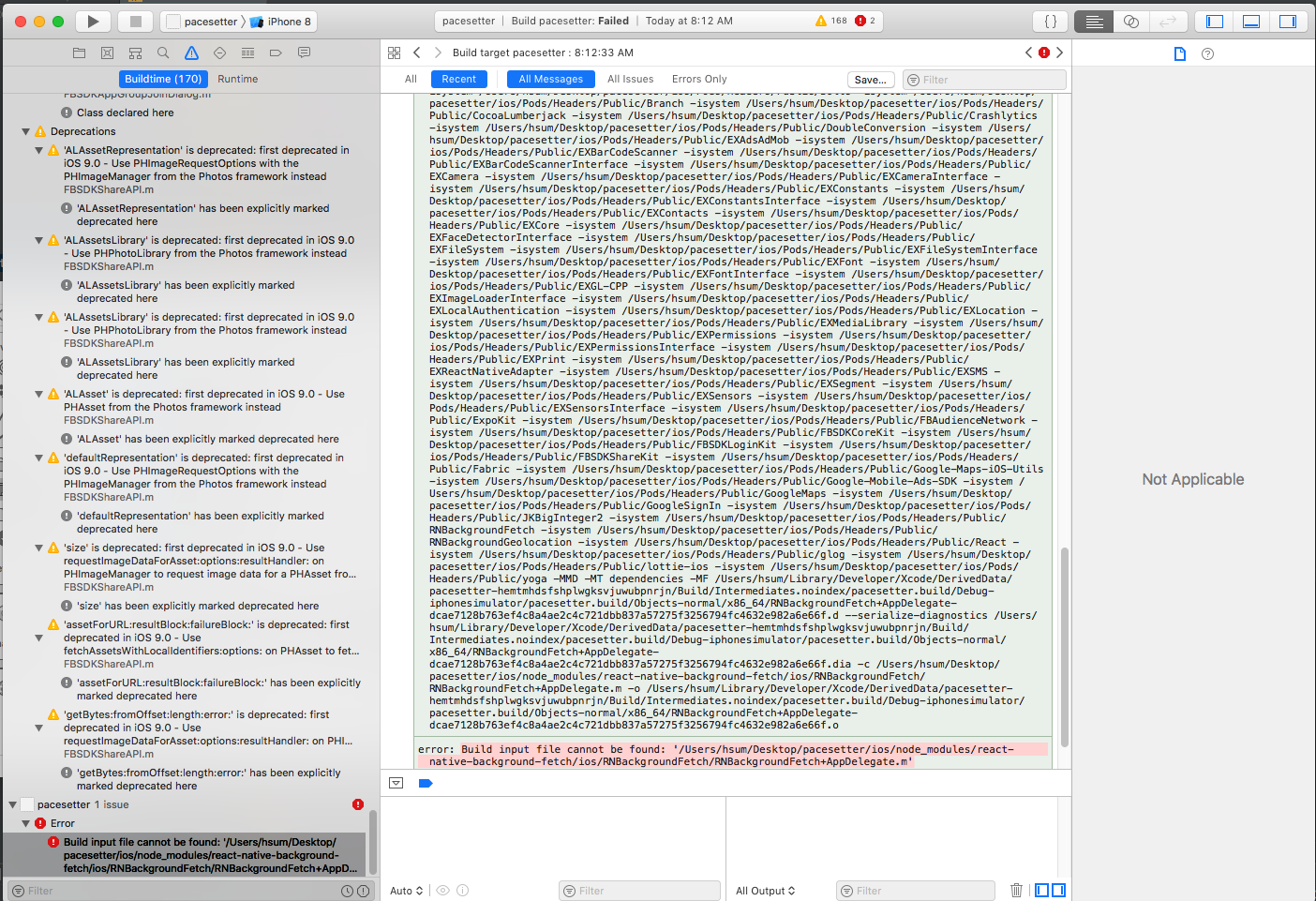Open the Report navigator speech-bubble icon

(304, 53)
